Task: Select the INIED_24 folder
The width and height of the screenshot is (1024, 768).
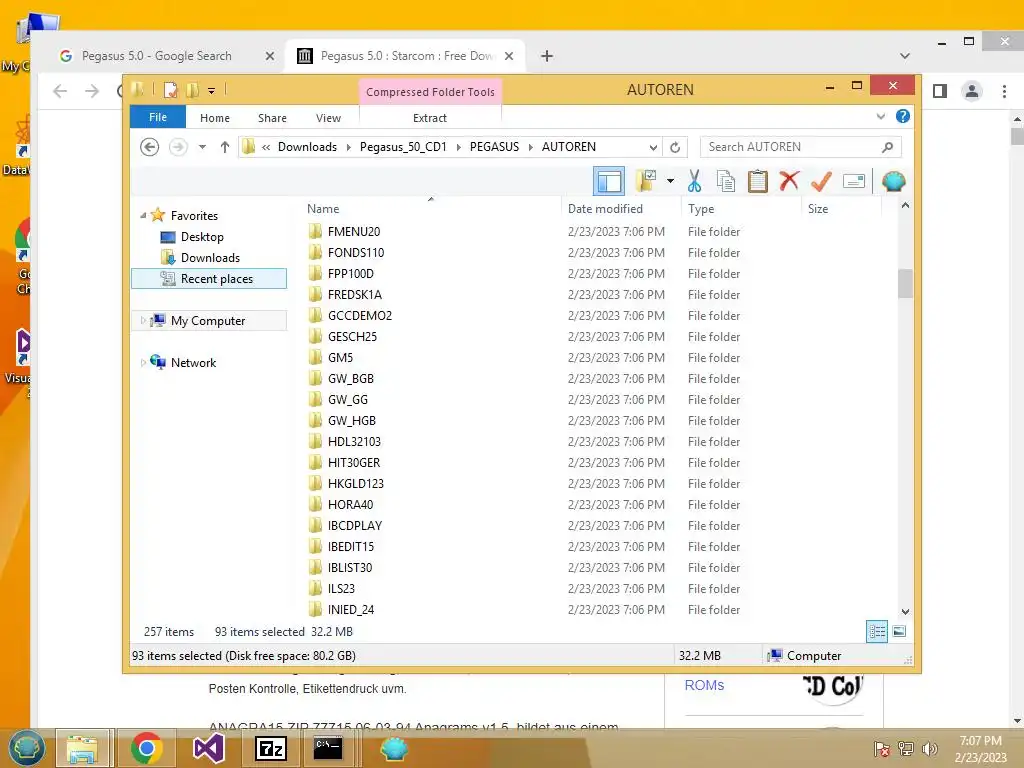Action: click(x=351, y=609)
